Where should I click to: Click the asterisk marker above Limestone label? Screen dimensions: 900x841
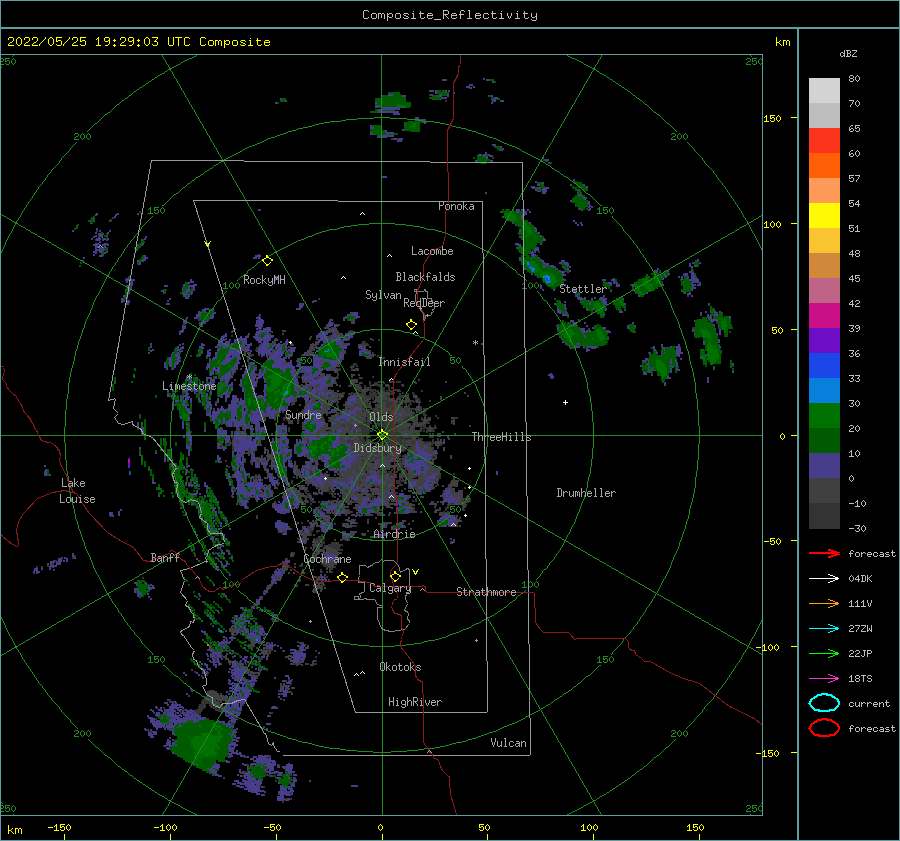point(189,377)
